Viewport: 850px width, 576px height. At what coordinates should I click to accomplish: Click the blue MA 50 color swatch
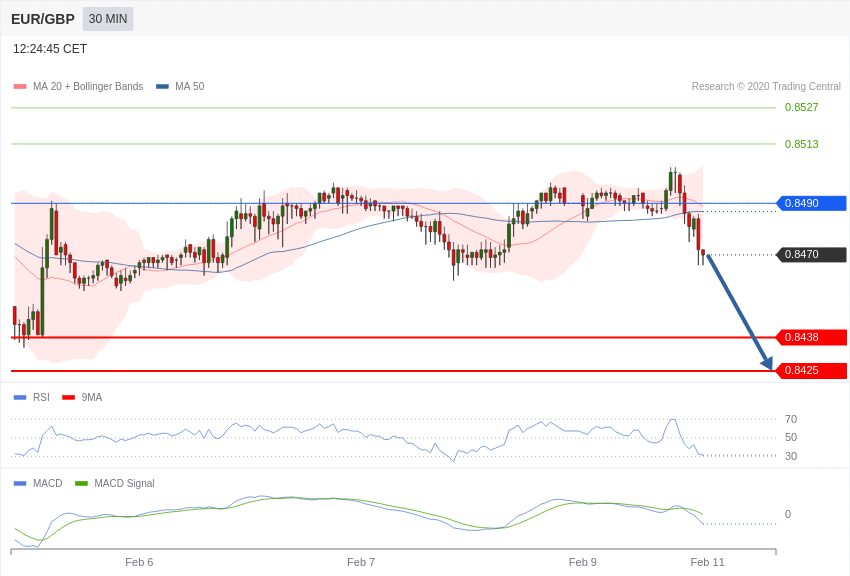tap(162, 87)
